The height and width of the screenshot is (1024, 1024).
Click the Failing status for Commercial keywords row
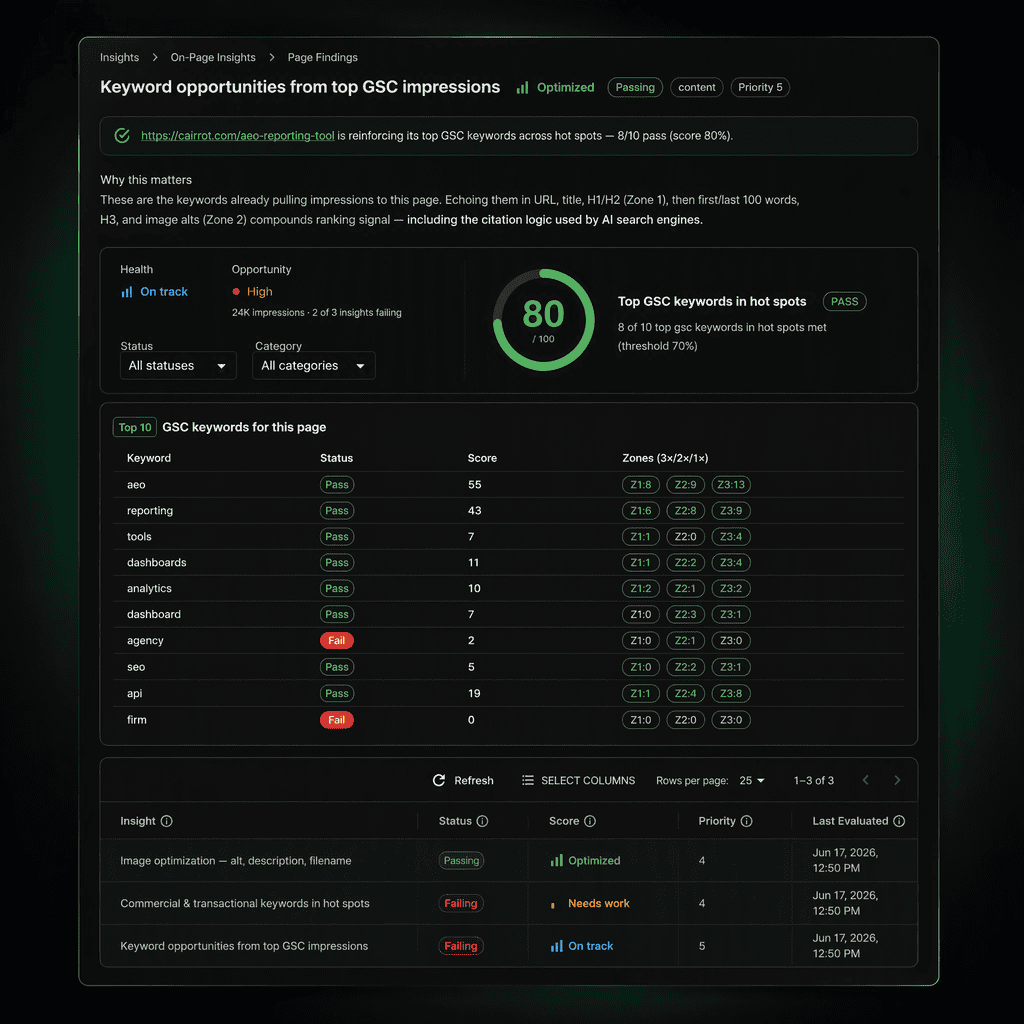click(461, 904)
